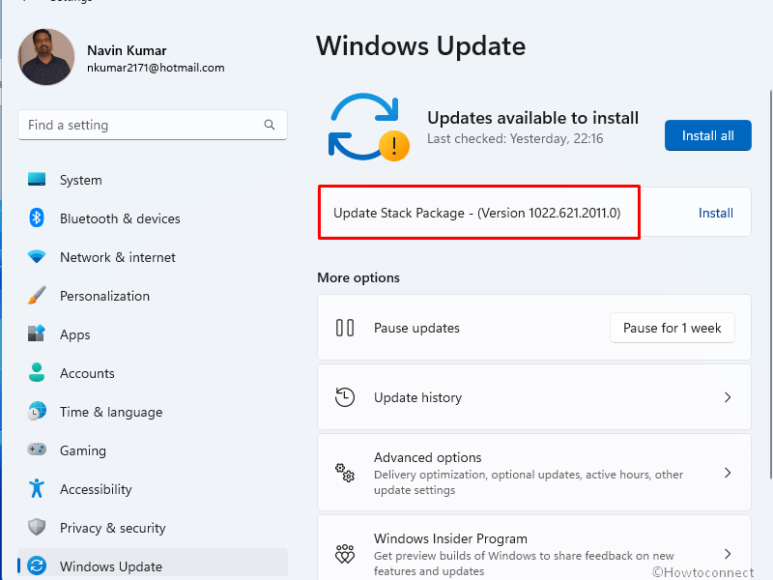Open Advanced options page
Screen dimensions: 773x580
click(534, 473)
